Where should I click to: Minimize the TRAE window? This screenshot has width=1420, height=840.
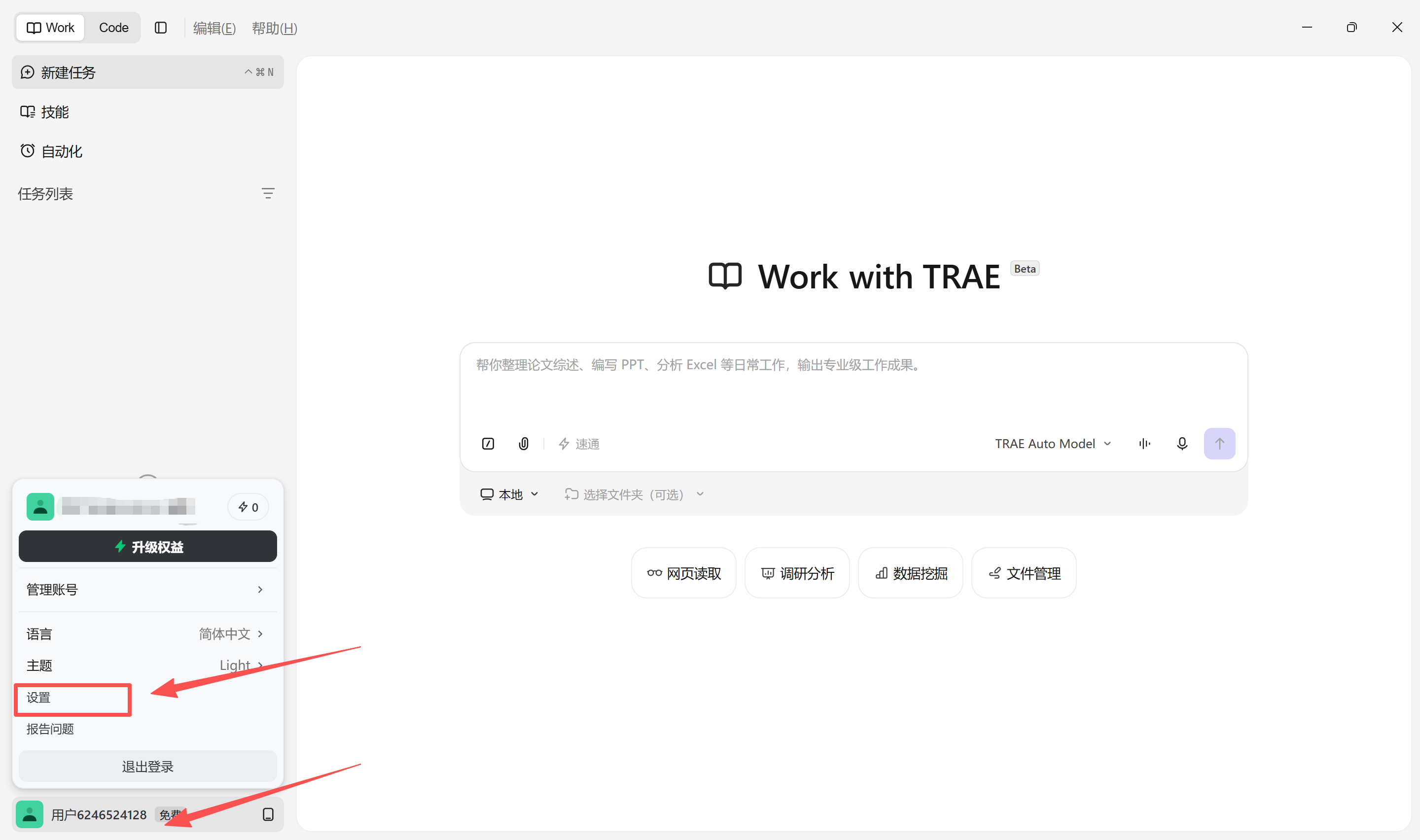click(x=1307, y=27)
